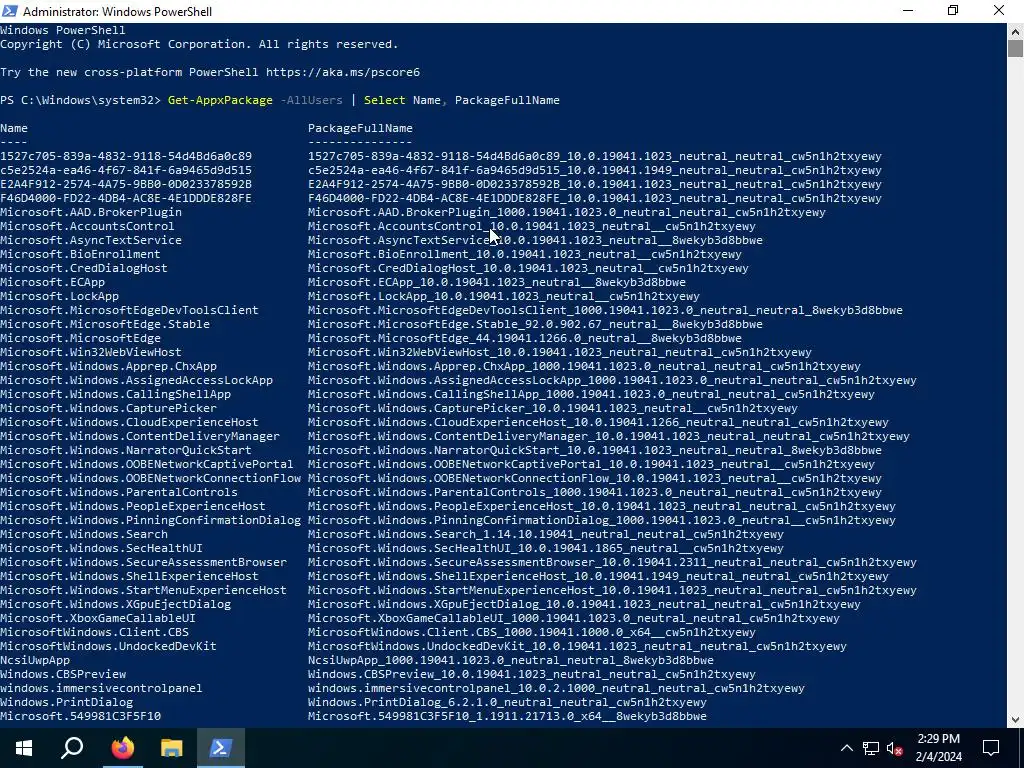Screen dimensions: 1024x768
Task: Click Microsoft.Windows.StartMenuExperienceHost name entry
Action: (144, 590)
